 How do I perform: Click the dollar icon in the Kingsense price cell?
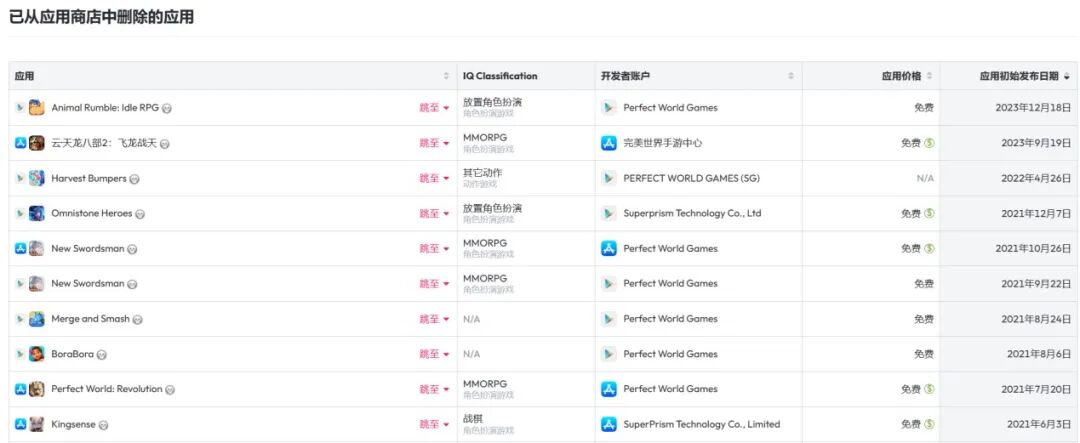click(929, 424)
